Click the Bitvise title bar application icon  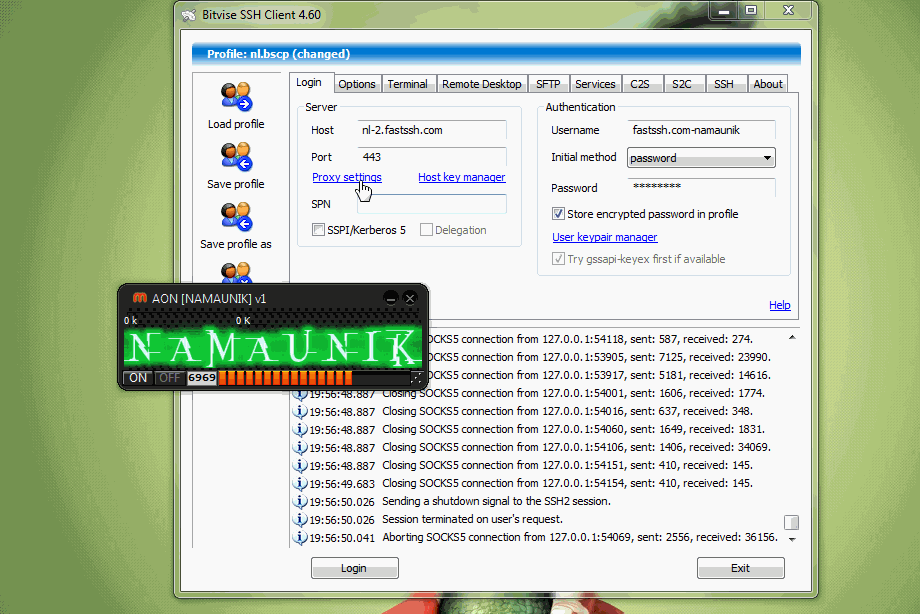coord(188,15)
